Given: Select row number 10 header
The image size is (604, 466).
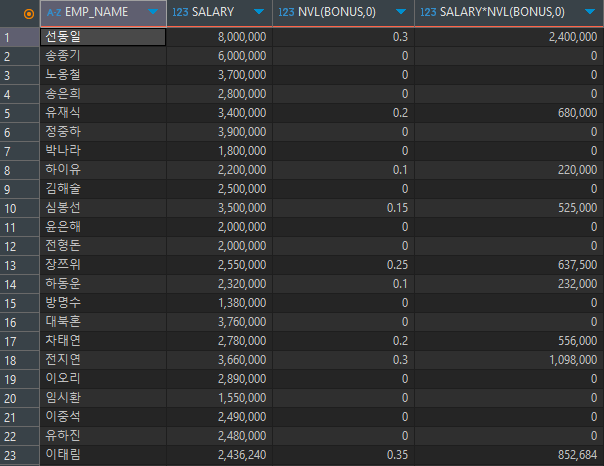Looking at the screenshot, I should [20, 208].
